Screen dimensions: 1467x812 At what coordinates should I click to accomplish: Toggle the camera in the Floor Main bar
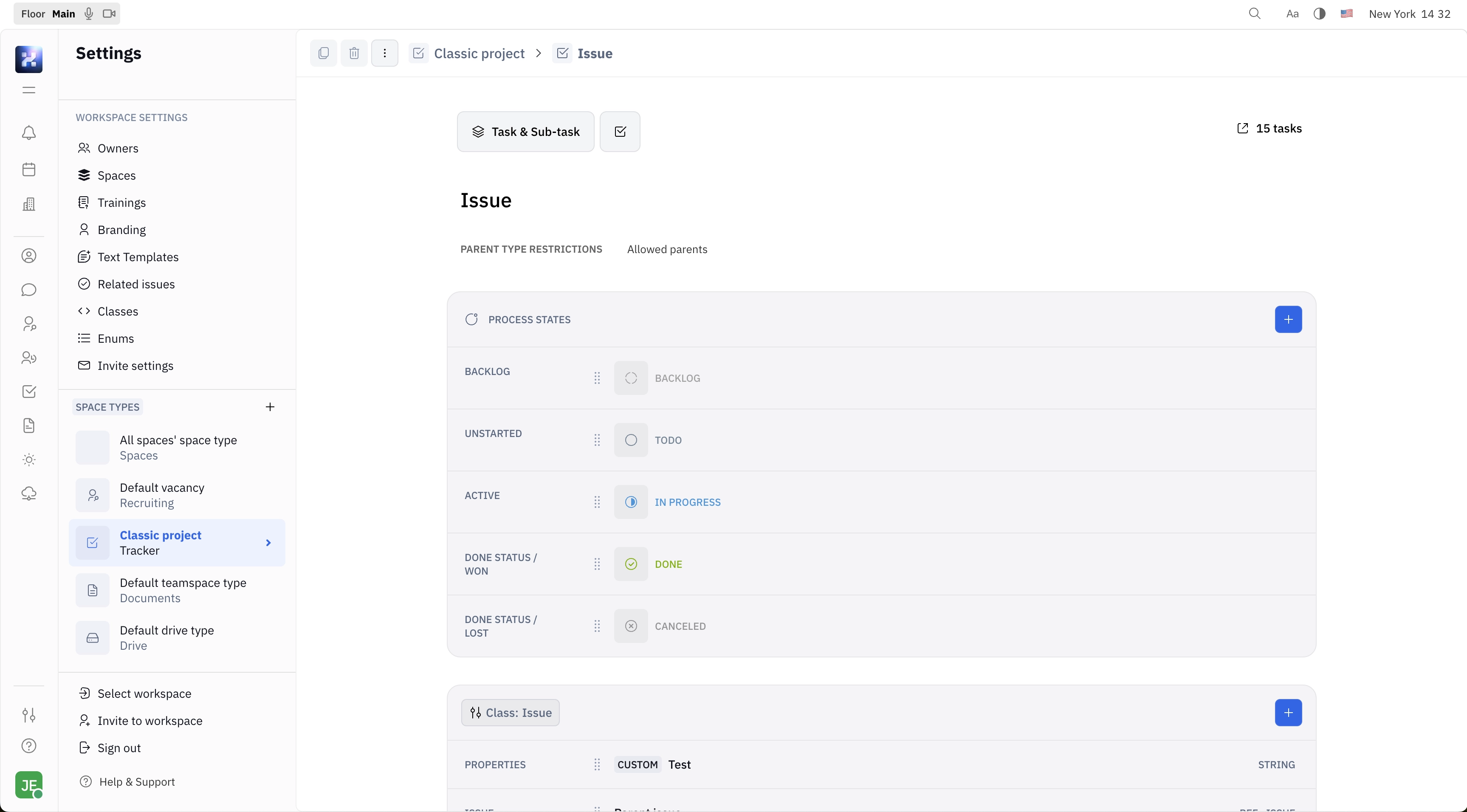tap(109, 13)
